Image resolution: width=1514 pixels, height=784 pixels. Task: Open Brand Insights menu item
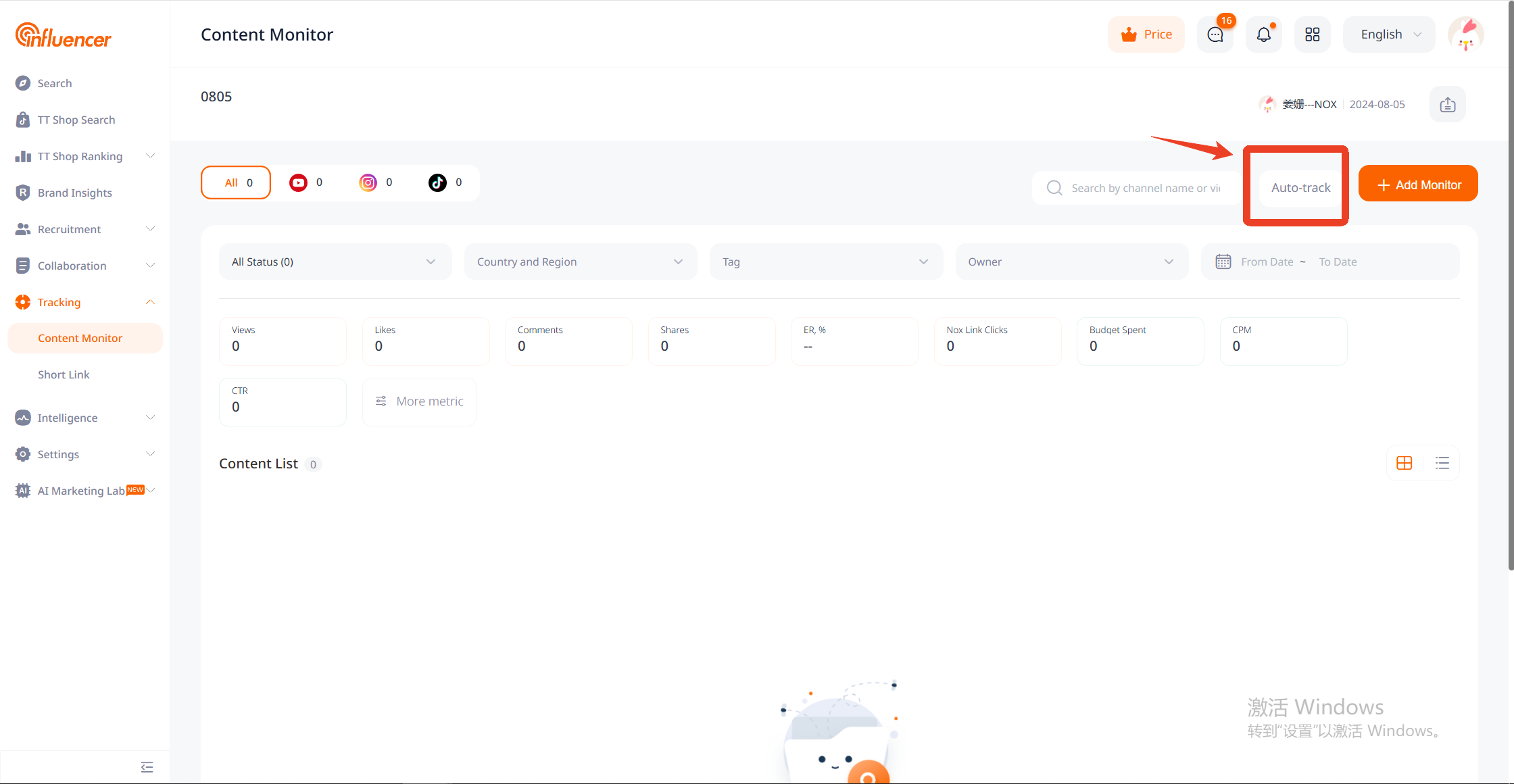pyautogui.click(x=74, y=193)
